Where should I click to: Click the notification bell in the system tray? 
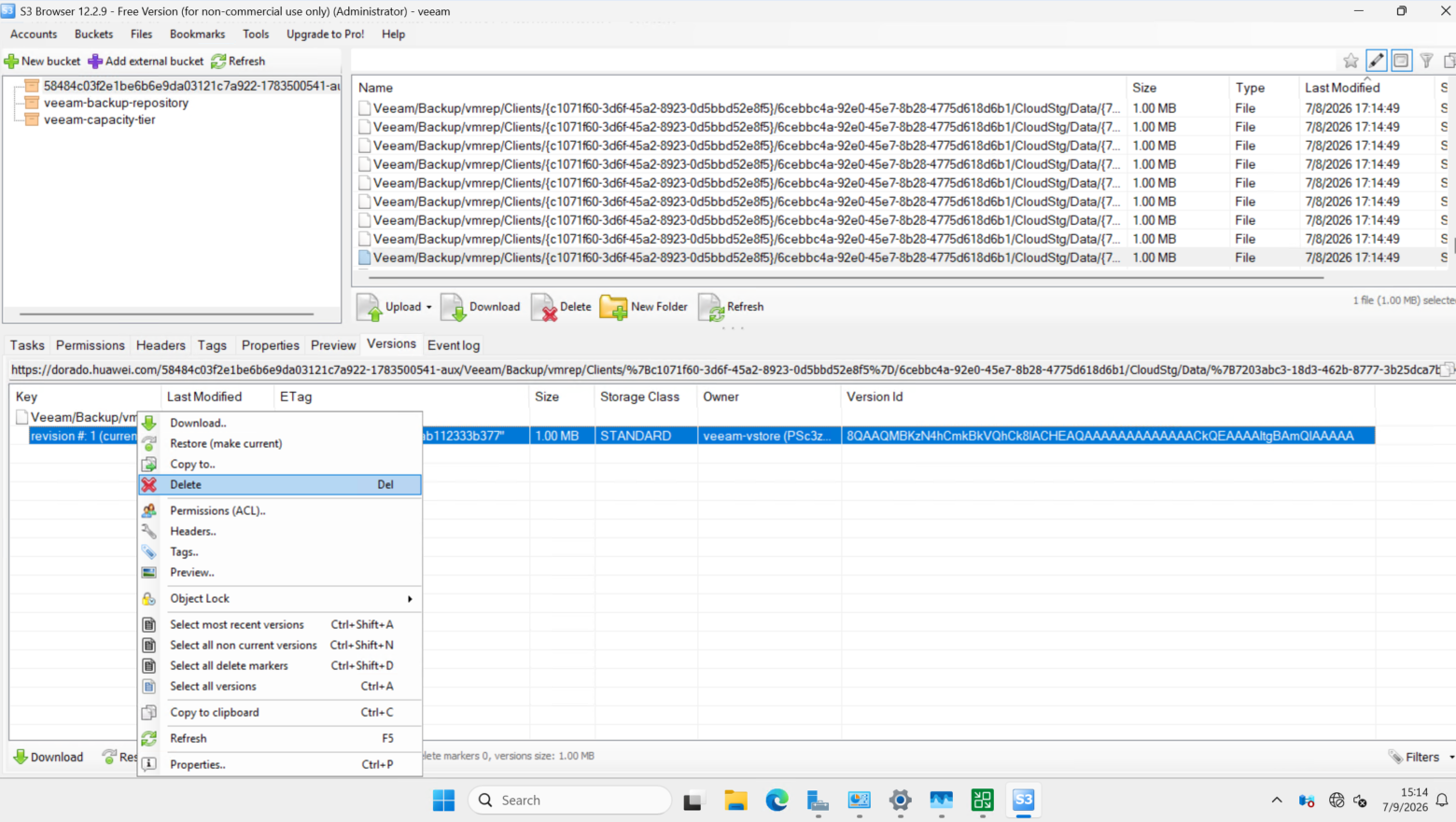pos(1442,800)
